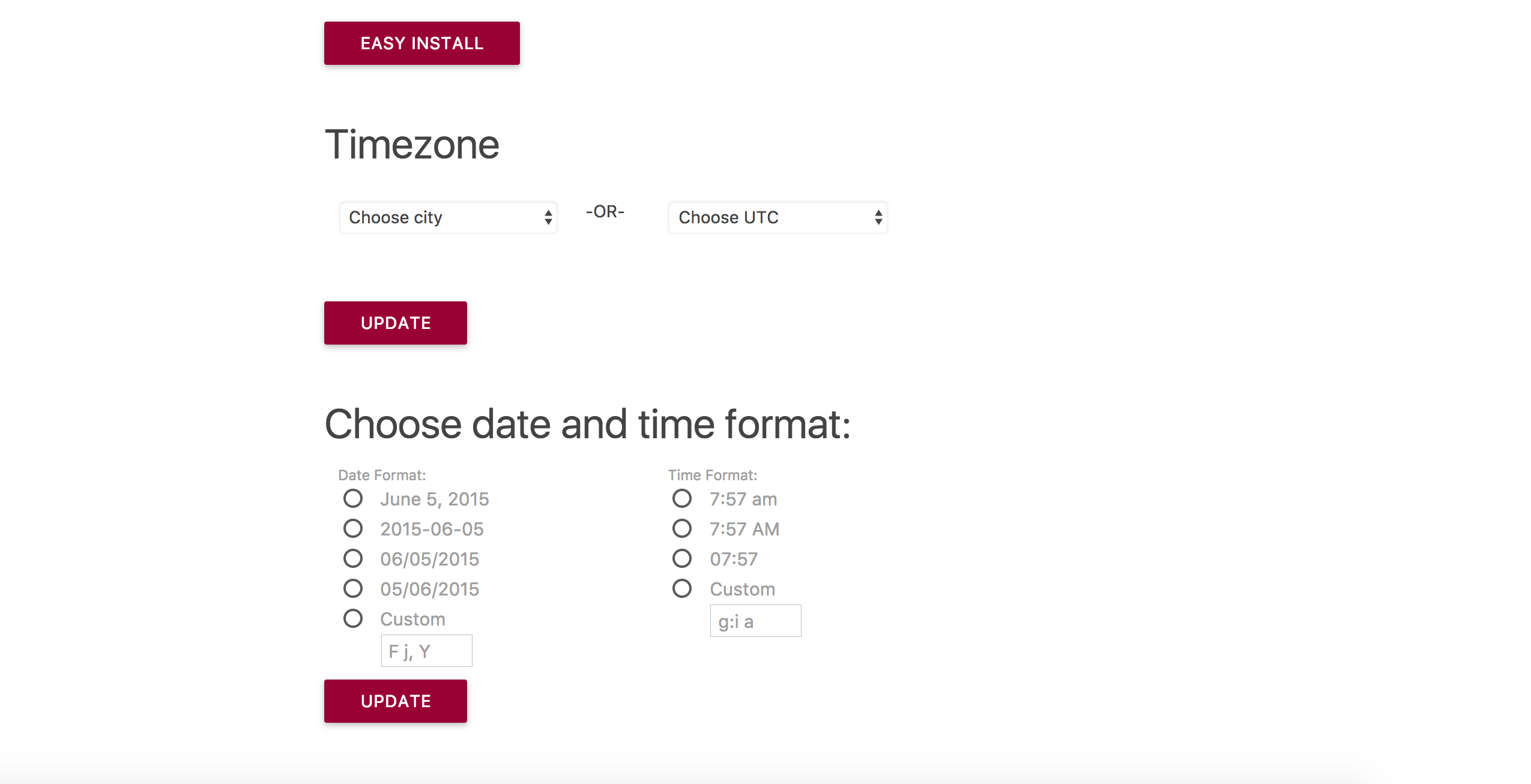The width and height of the screenshot is (1531, 784).
Task: Click the EASY INSTALL button
Action: [x=421, y=43]
